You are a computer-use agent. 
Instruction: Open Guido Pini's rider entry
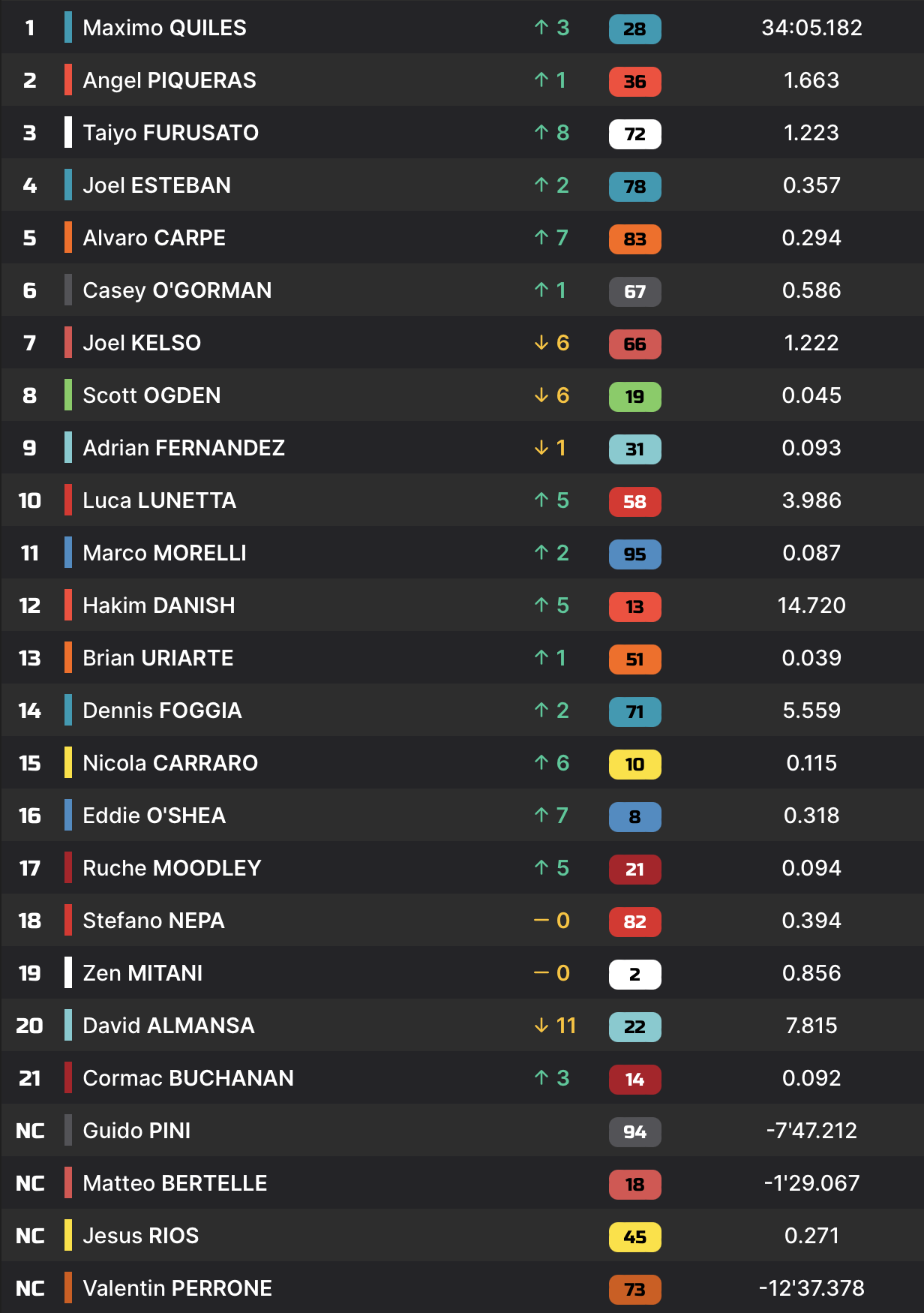[136, 1131]
